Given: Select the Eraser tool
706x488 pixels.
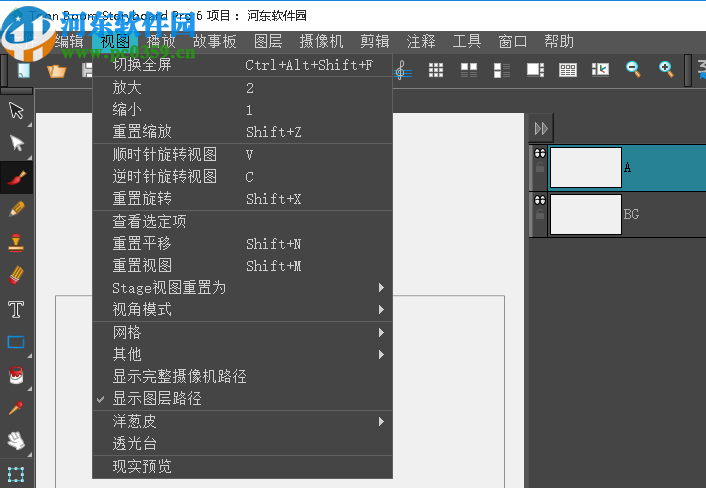Looking at the screenshot, I should [x=16, y=275].
